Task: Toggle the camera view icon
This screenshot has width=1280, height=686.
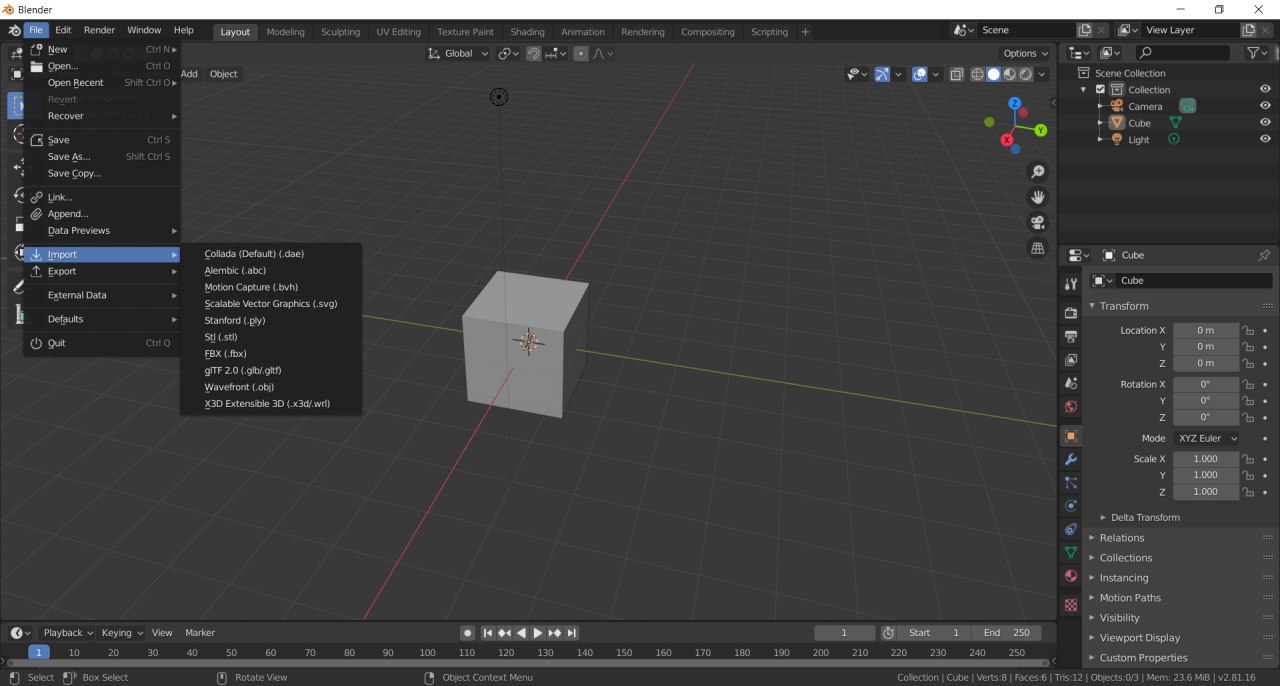Action: [x=1038, y=222]
